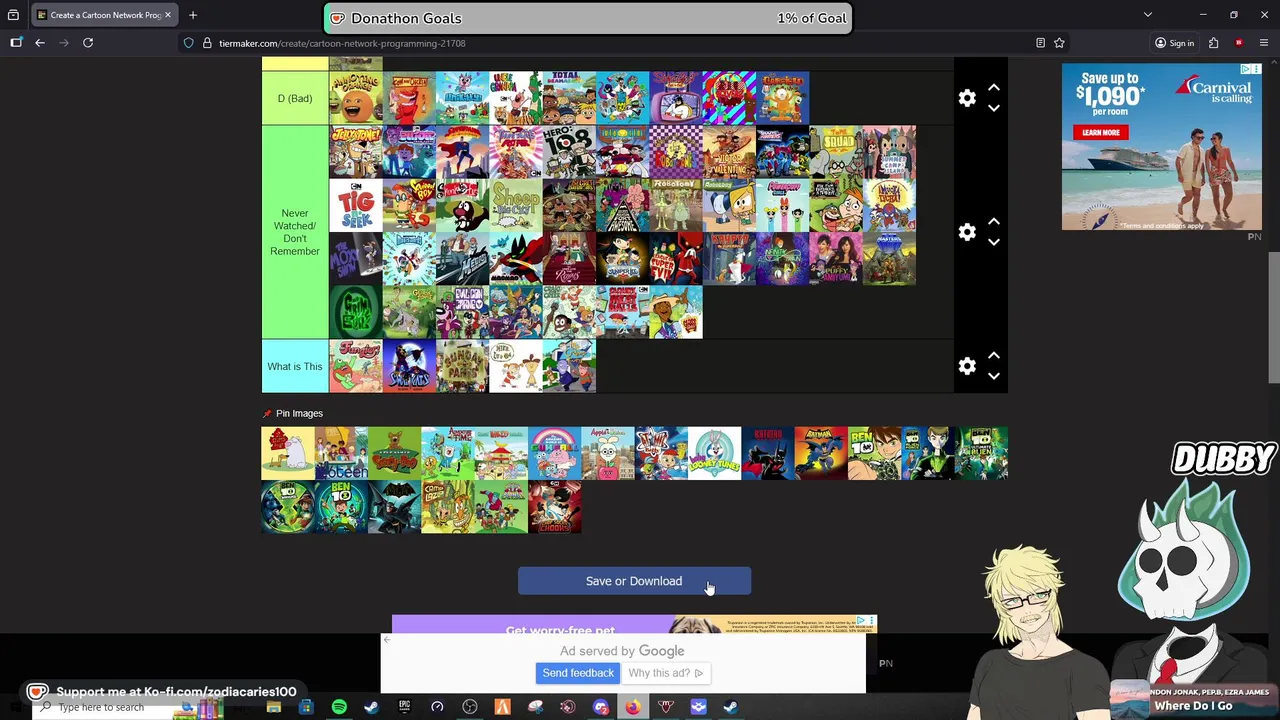Move What is This tier up
Viewport: 1280px width, 720px height.
click(994, 356)
